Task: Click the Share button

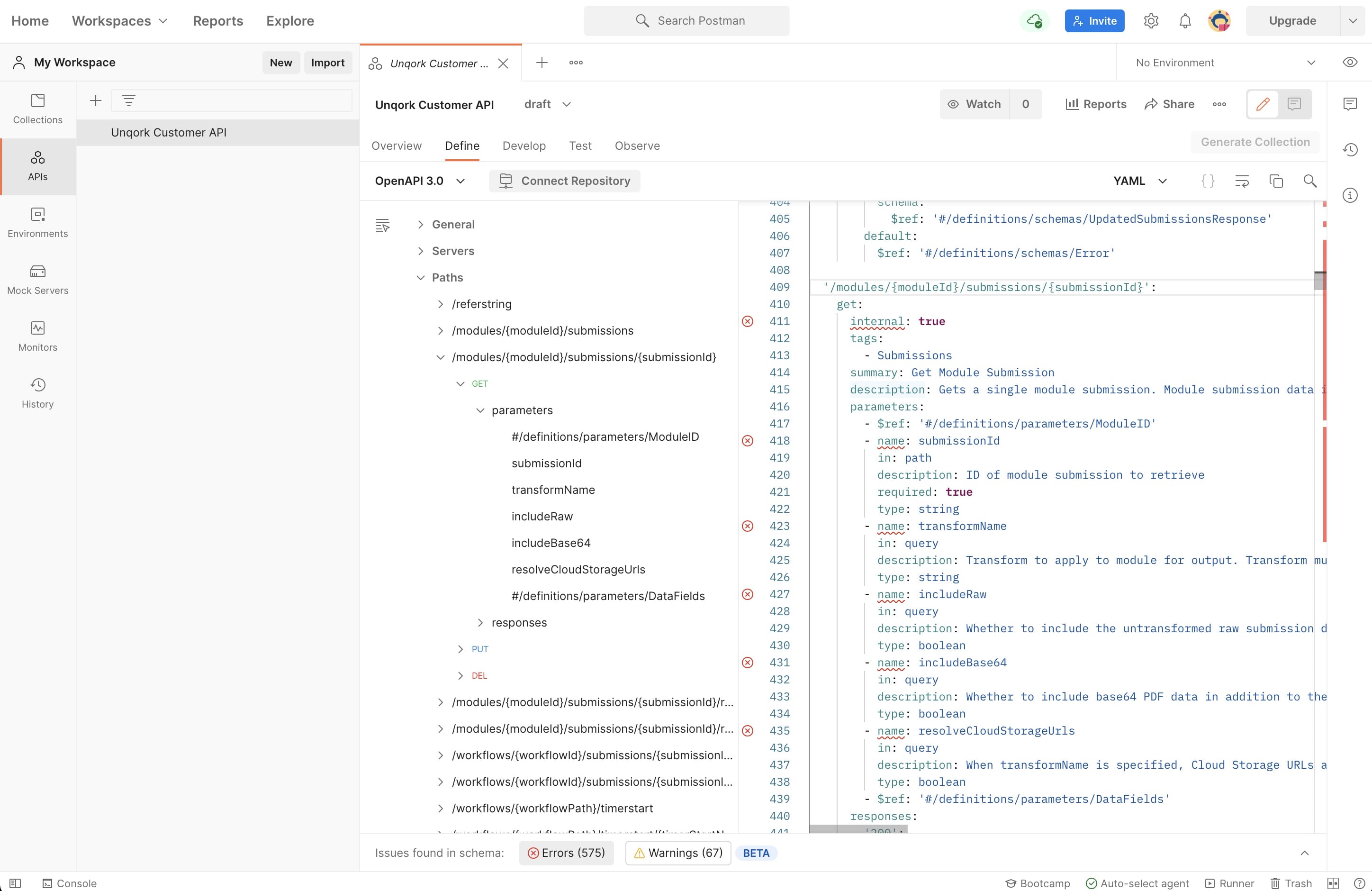Action: tap(1169, 104)
